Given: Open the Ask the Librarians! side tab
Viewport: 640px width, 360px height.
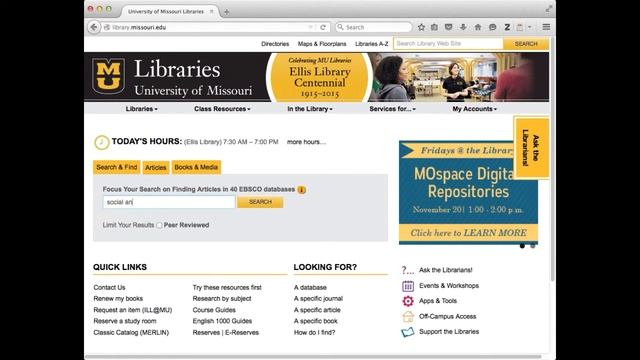Looking at the screenshot, I should 531,148.
